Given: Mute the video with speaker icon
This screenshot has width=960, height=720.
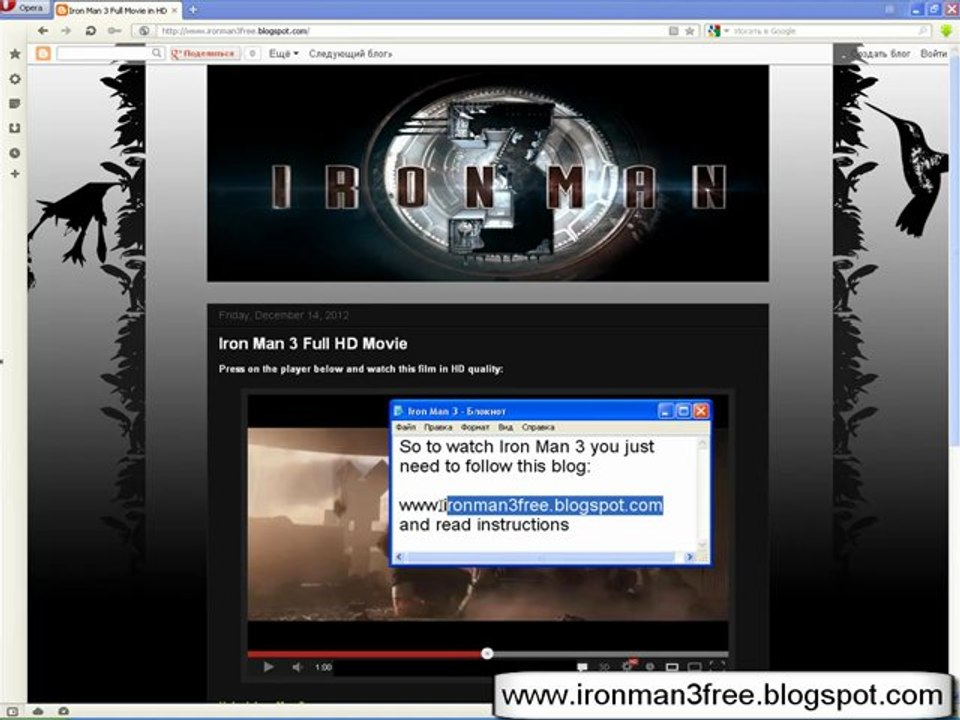Looking at the screenshot, I should coord(297,667).
